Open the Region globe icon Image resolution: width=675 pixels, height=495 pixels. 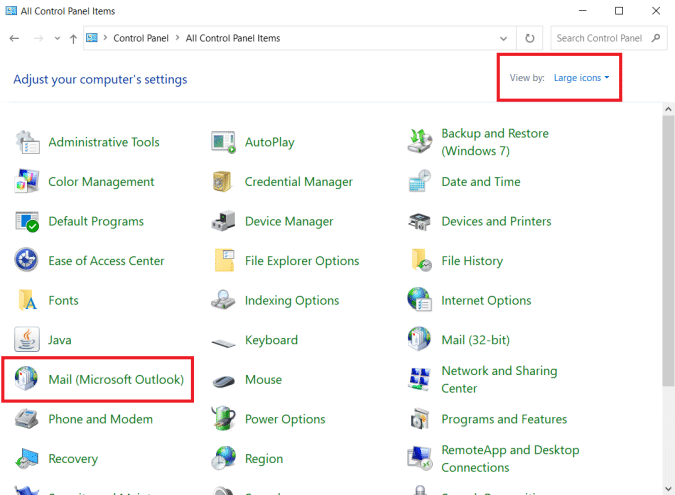click(x=223, y=458)
